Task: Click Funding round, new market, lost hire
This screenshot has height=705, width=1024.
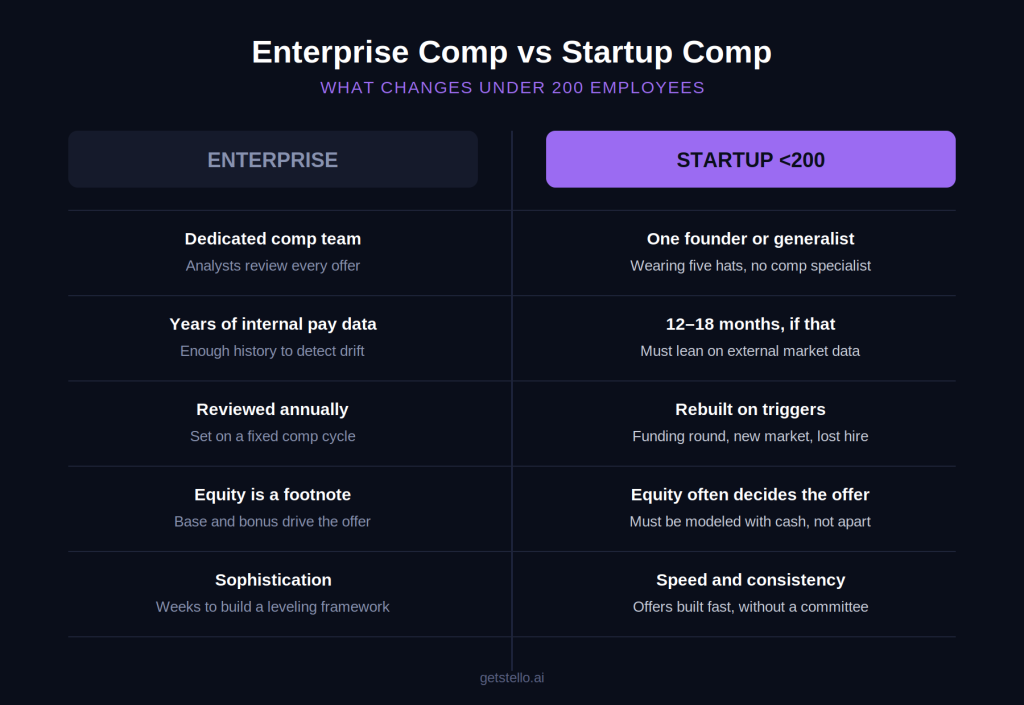Action: coord(750,436)
